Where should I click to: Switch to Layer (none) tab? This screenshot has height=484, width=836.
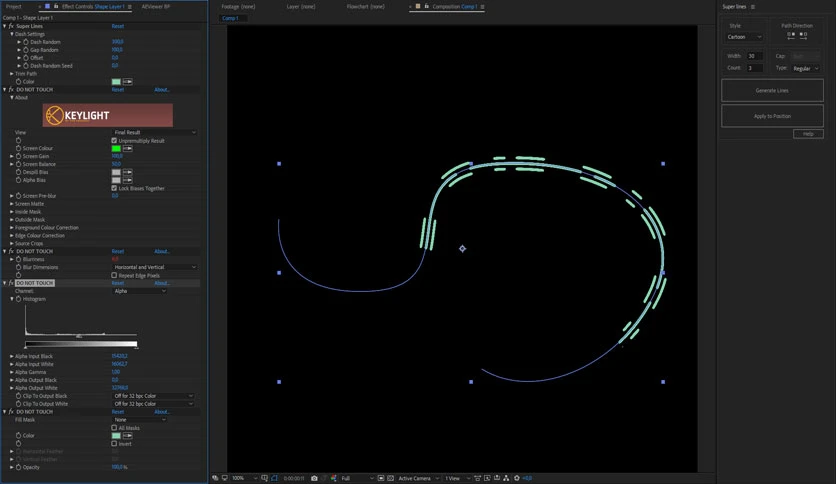click(x=301, y=6)
